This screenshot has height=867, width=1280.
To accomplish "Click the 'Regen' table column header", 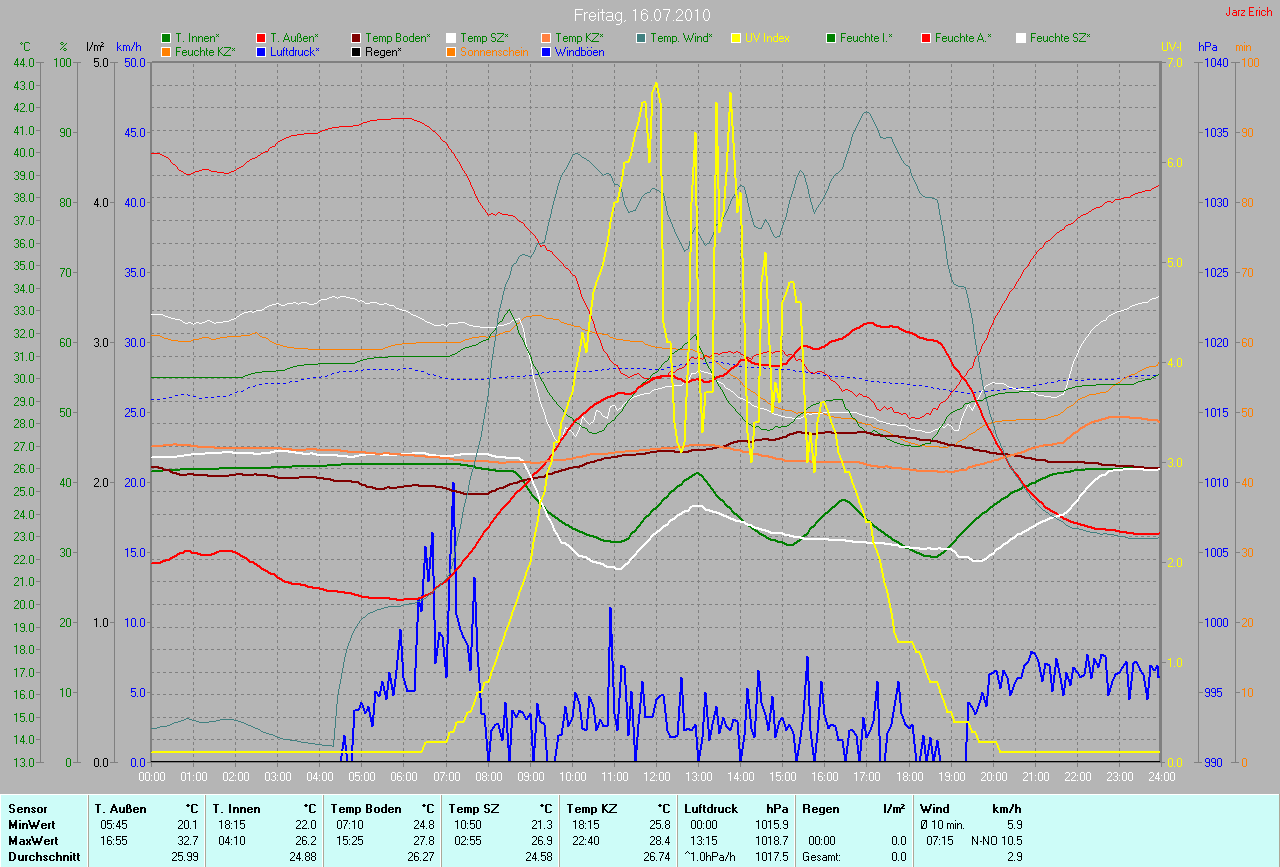I will 820,809.
